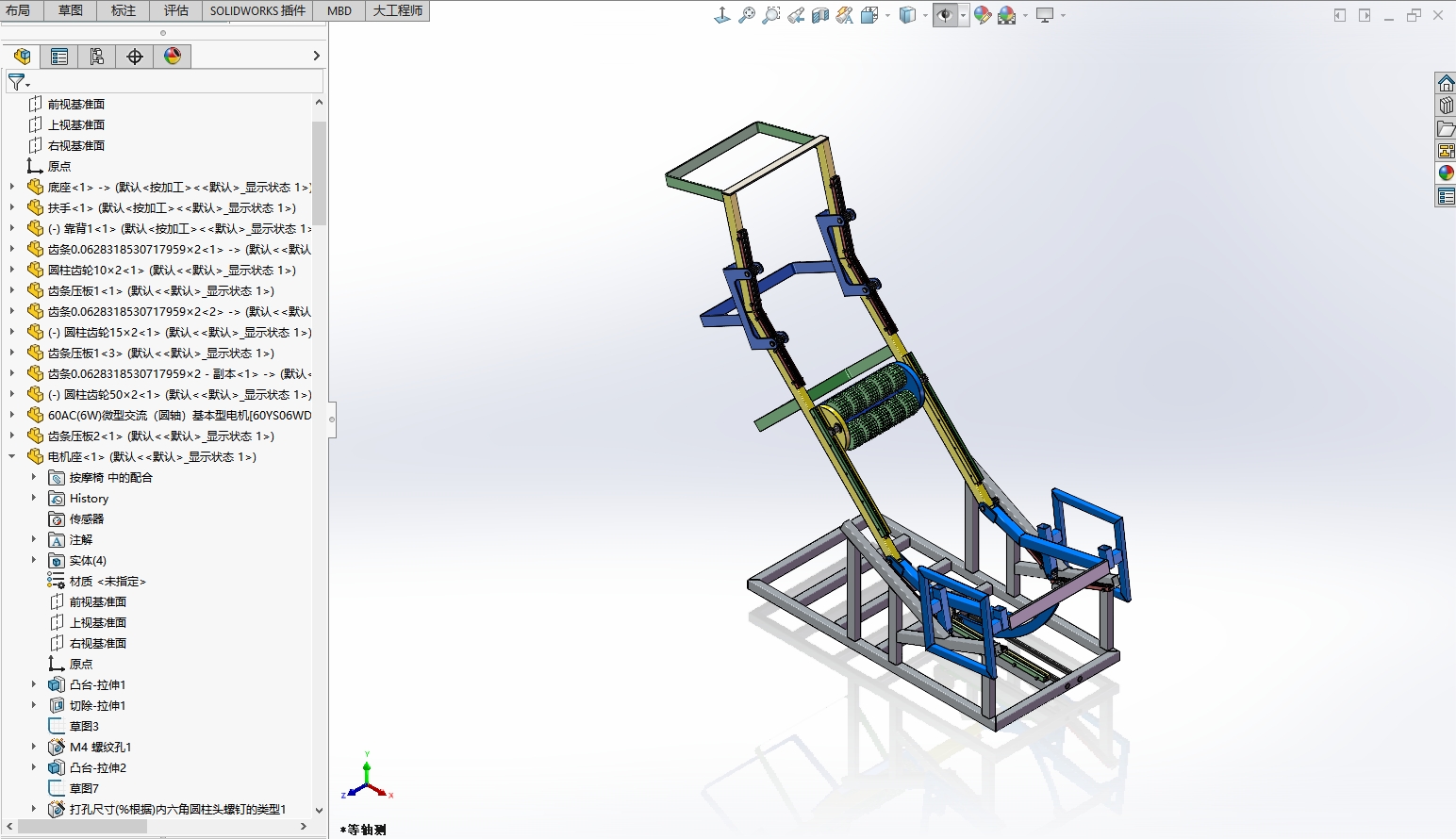Open the View Palette task pane icon
Screen dimensions: 1456x839
1446,151
